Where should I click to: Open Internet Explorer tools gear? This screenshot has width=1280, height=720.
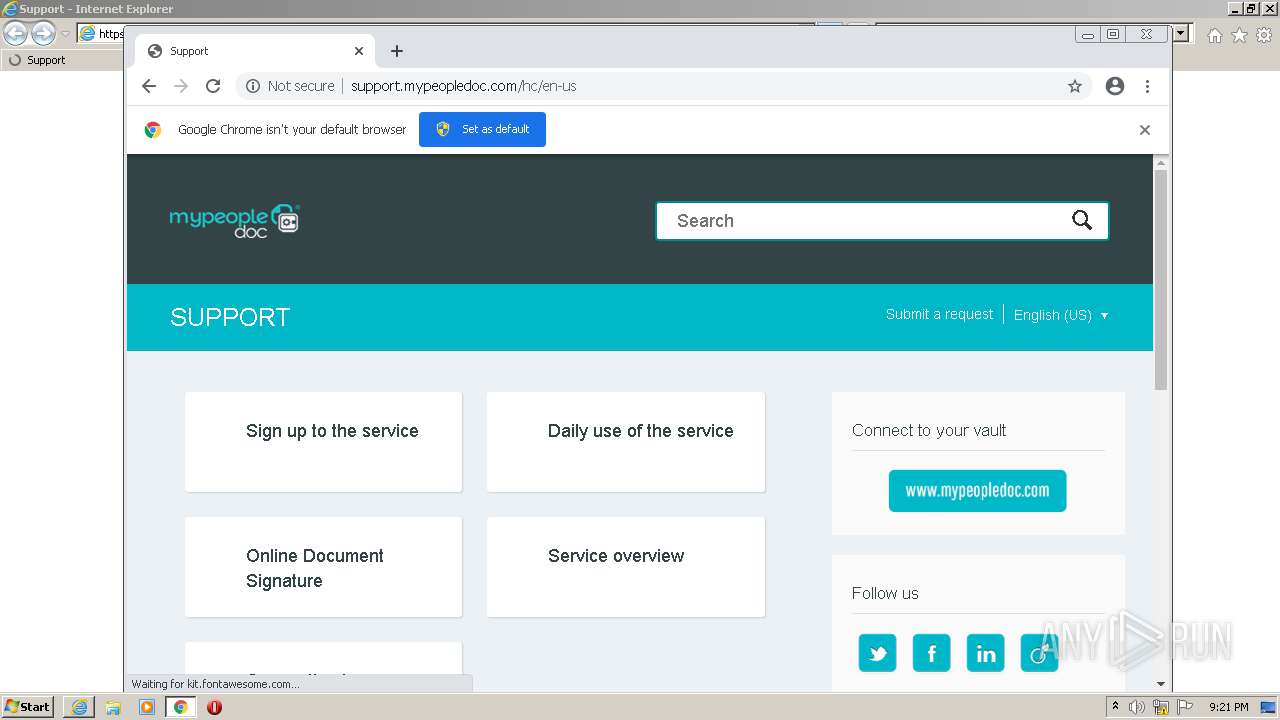1264,35
